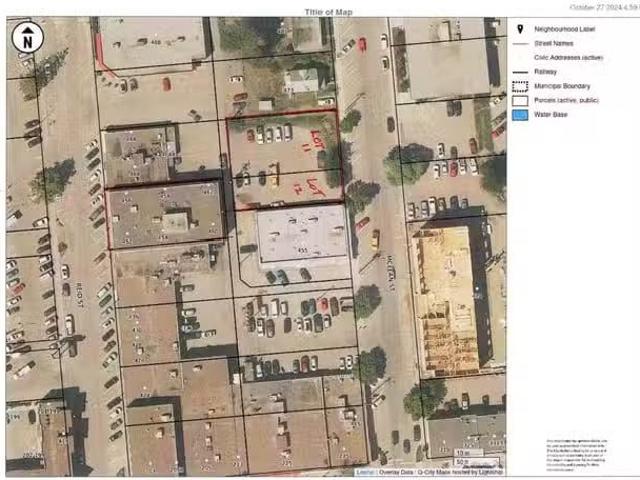Click the Neighbourhood Label pin icon
The height and width of the screenshot is (480, 640).
521,31
